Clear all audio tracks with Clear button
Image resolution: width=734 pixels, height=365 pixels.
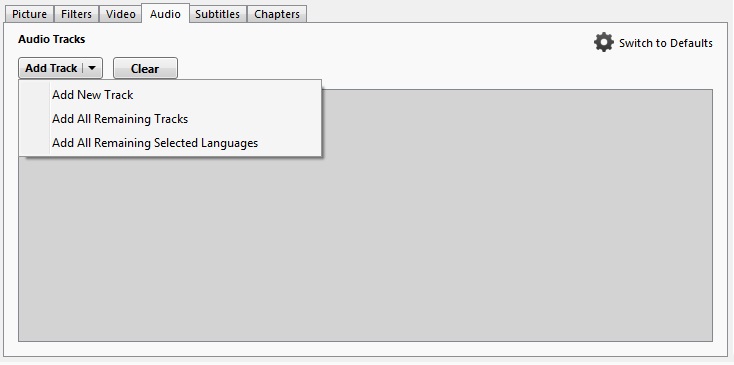point(146,68)
